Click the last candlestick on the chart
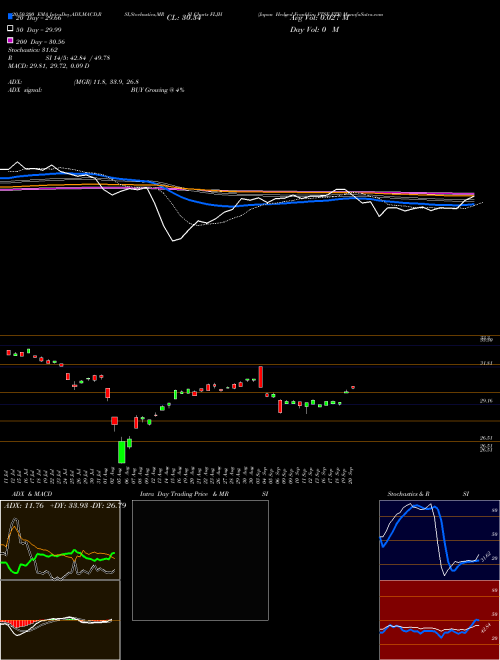The image size is (500, 660). point(353,387)
